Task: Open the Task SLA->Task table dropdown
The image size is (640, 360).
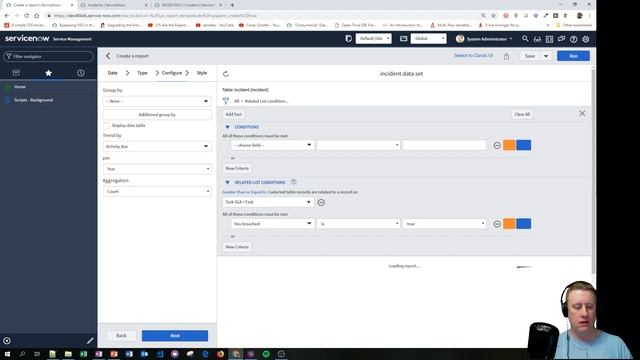Action: pyautogui.click(x=268, y=202)
